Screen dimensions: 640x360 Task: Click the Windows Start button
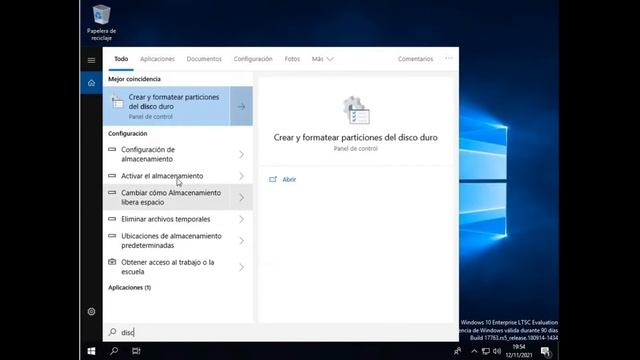point(91,351)
